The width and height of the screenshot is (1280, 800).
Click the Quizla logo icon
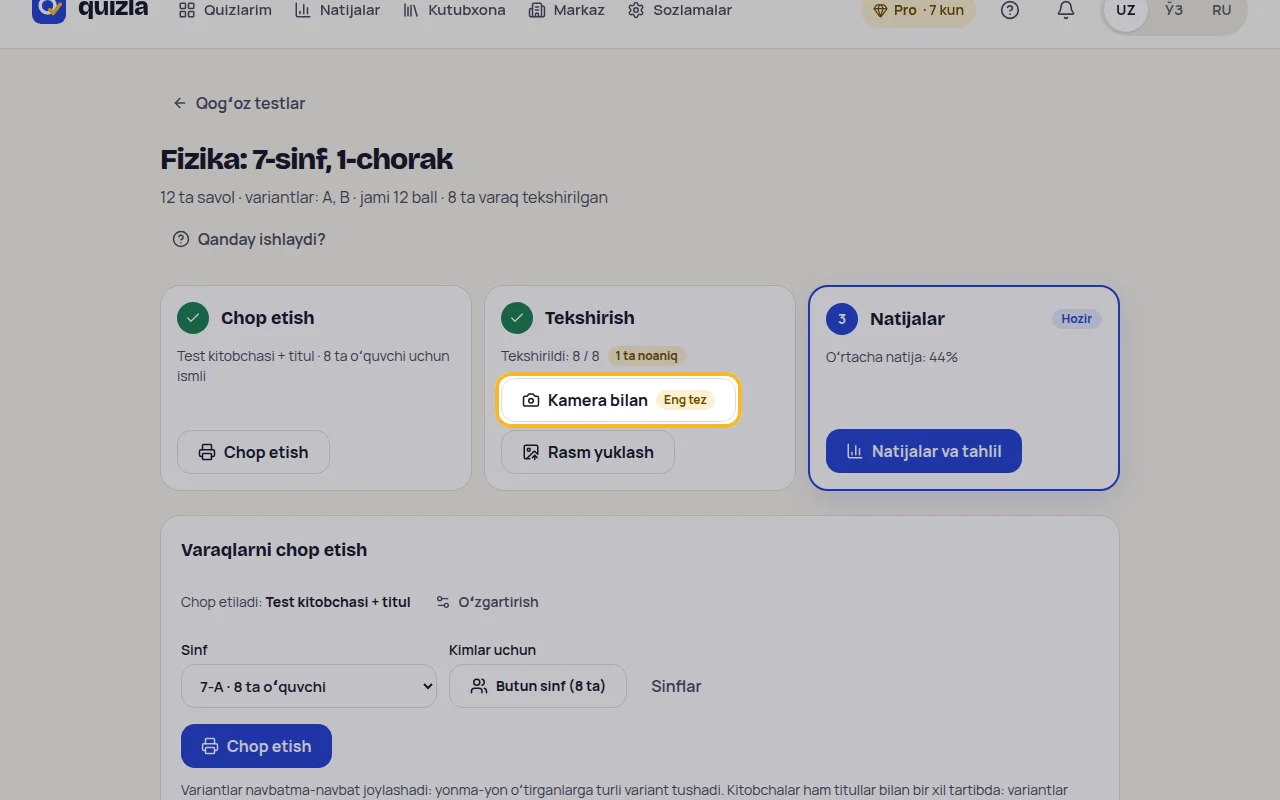[x=49, y=9]
